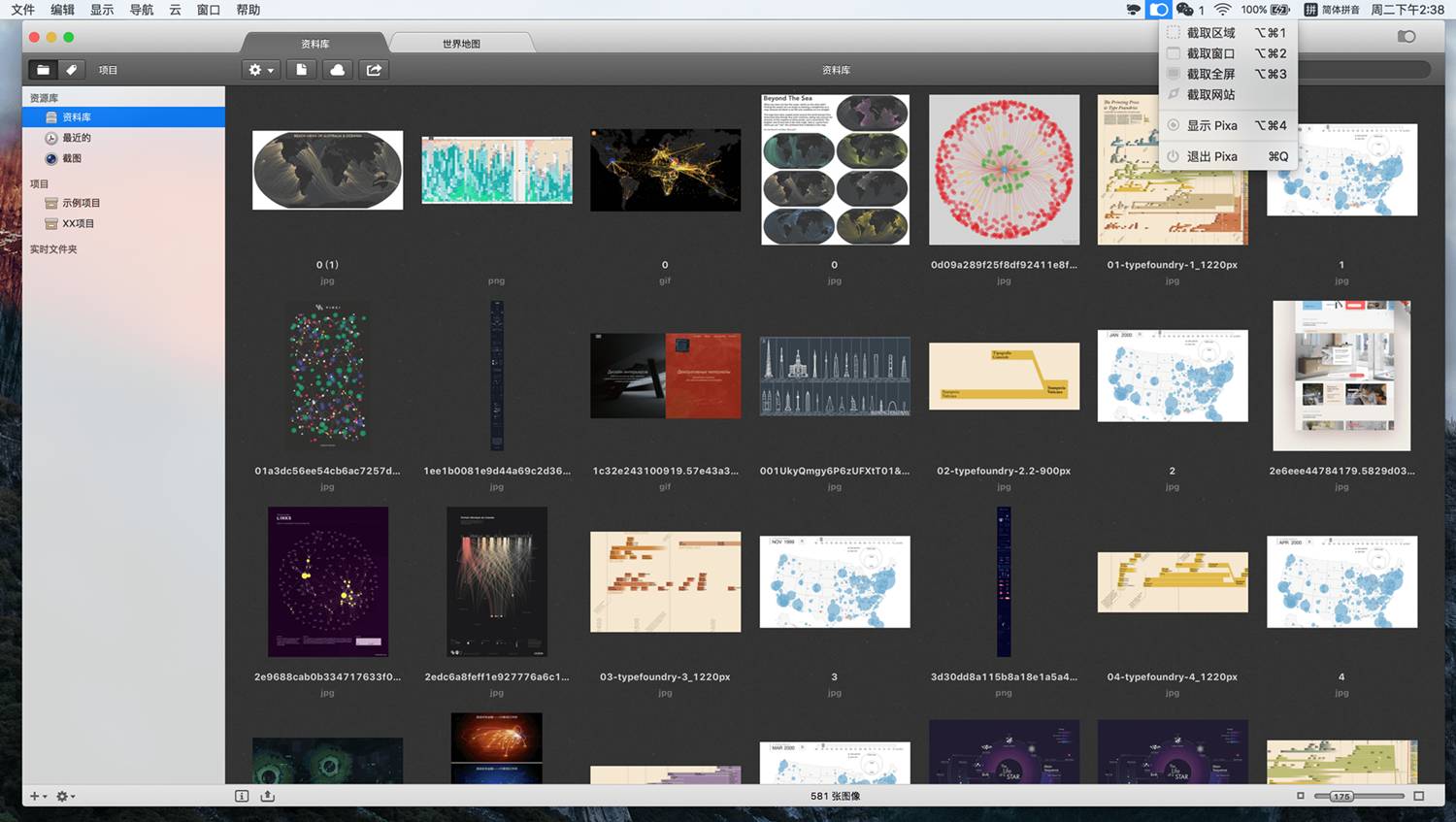
Task: Select 最近的 in the sidebar
Action: point(123,138)
